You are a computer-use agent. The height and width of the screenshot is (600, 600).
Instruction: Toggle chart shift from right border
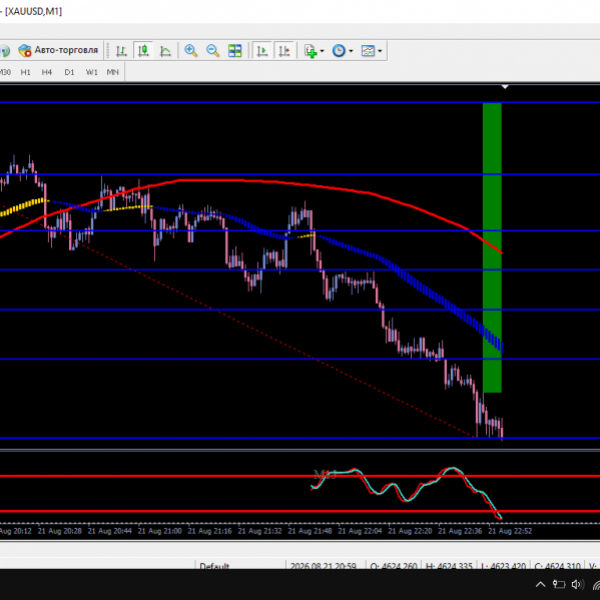point(284,51)
